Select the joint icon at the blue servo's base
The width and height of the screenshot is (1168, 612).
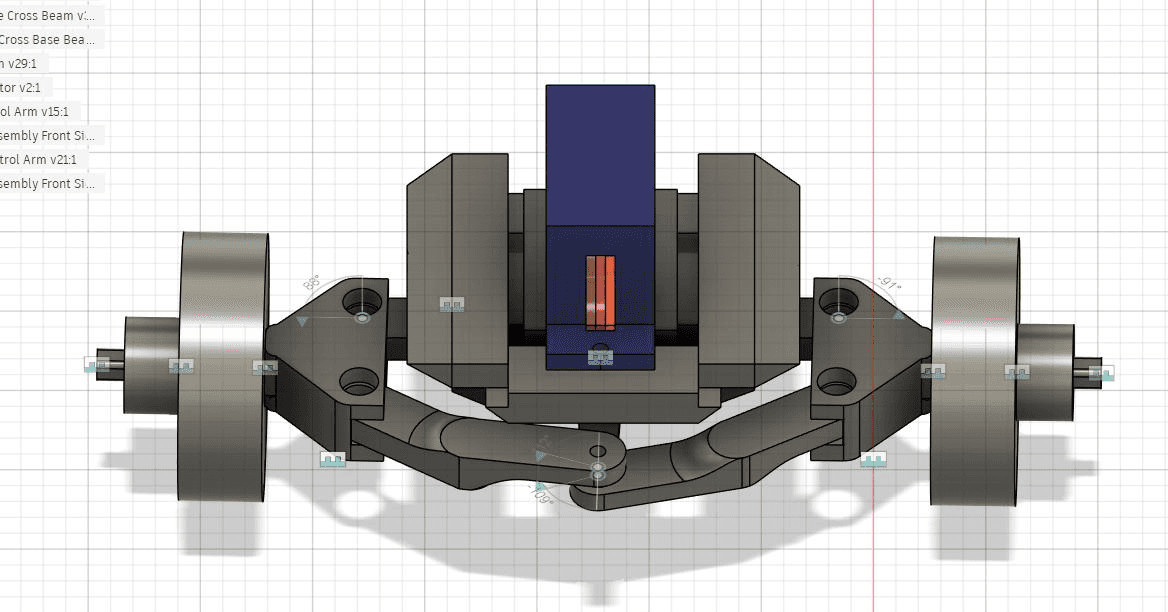[600, 357]
